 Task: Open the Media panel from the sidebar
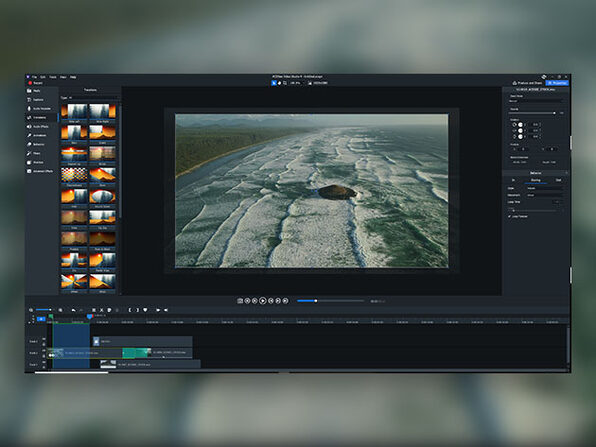pyautogui.click(x=41, y=91)
